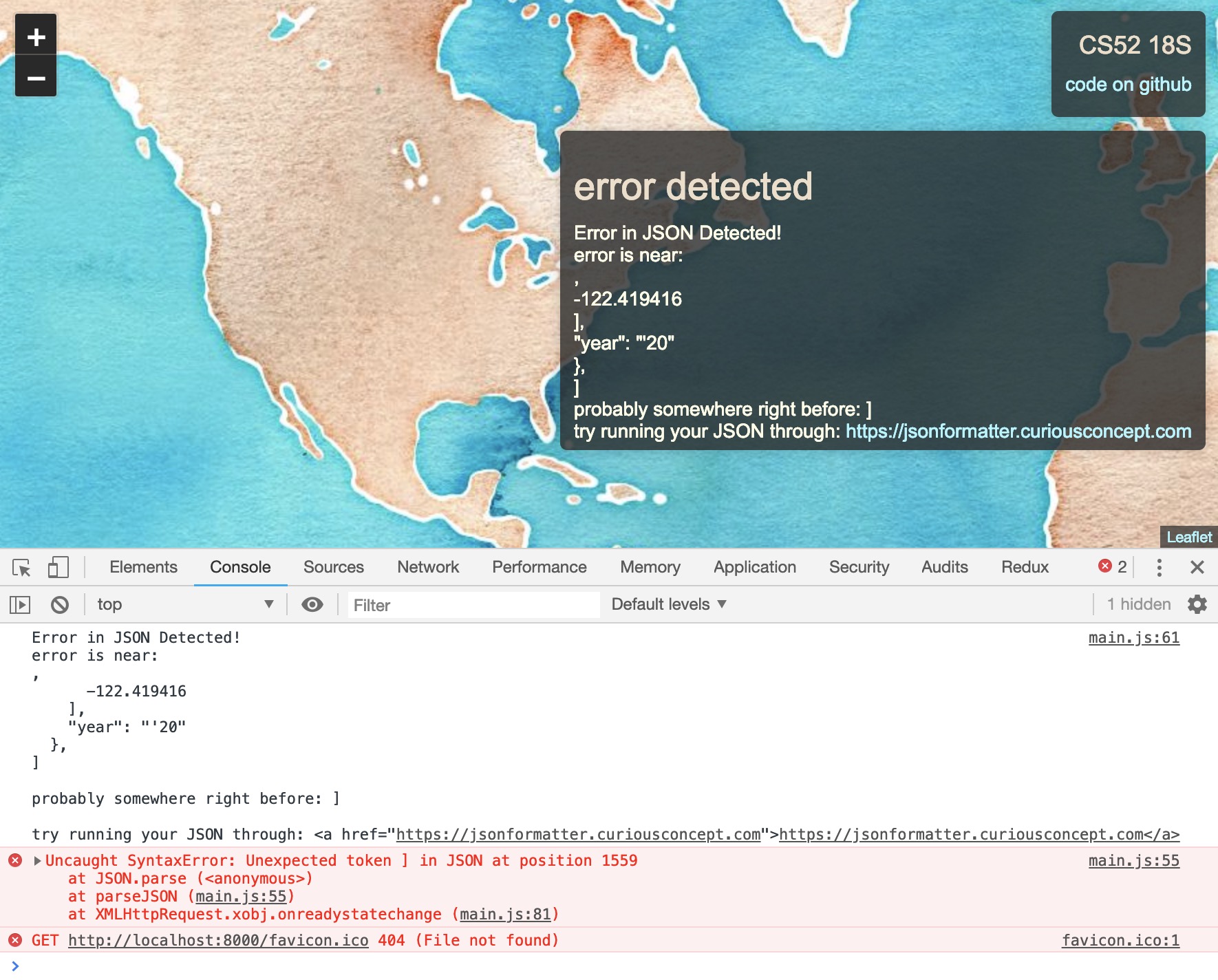Switch to the Memory tab
Image resolution: width=1218 pixels, height=980 pixels.
tap(650, 567)
